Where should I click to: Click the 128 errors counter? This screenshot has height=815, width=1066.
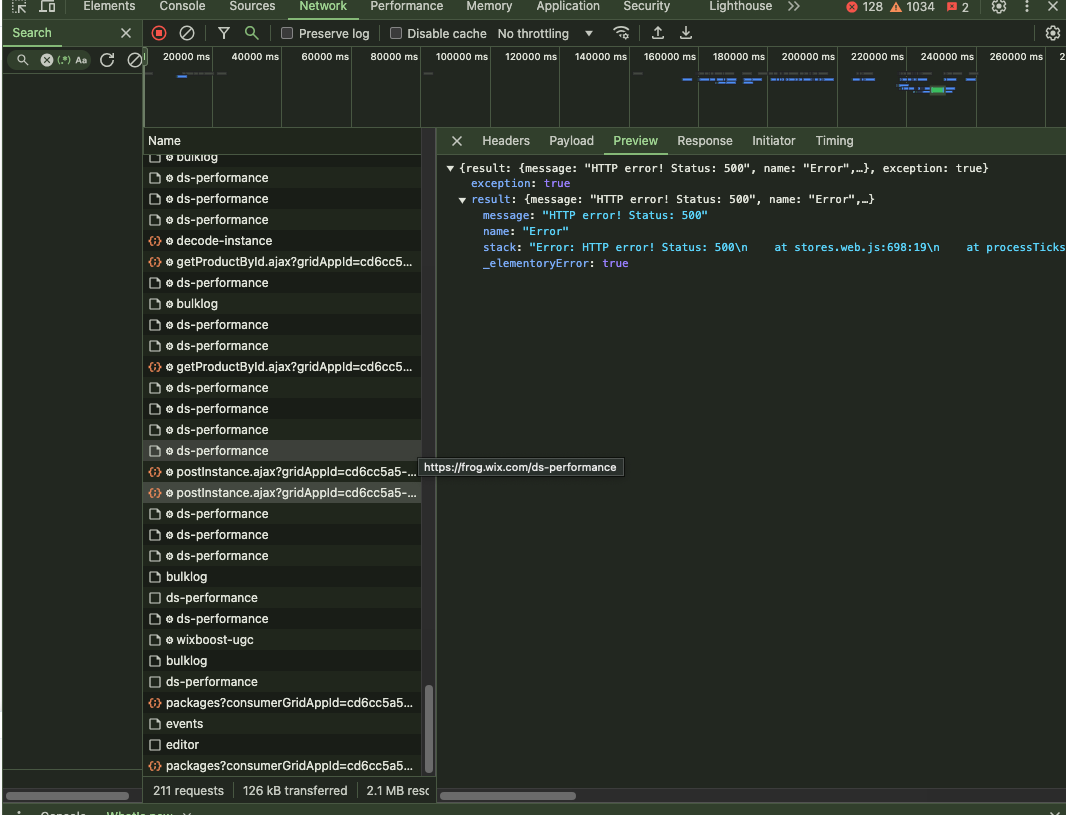[x=864, y=7]
